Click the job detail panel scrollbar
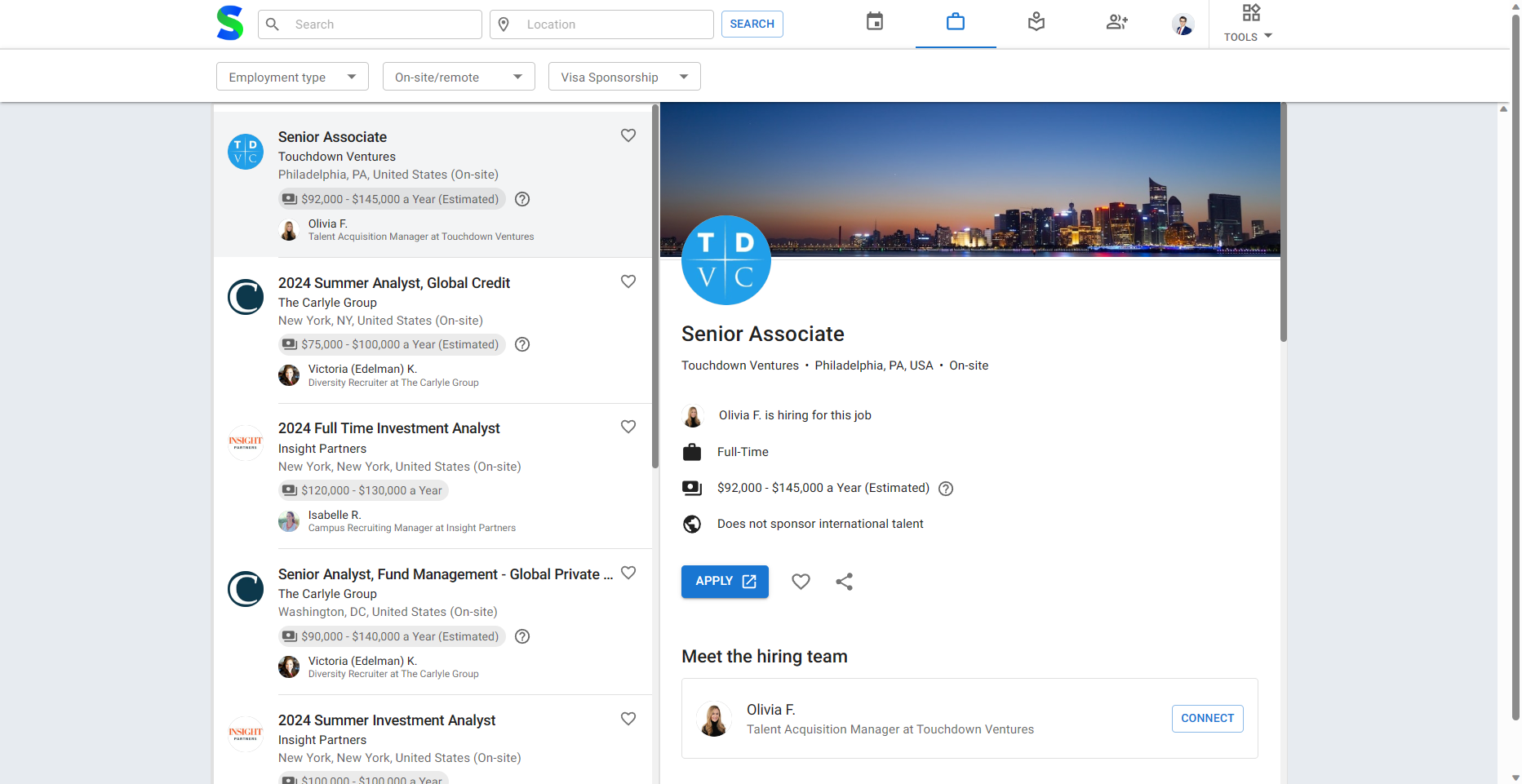 click(1284, 222)
